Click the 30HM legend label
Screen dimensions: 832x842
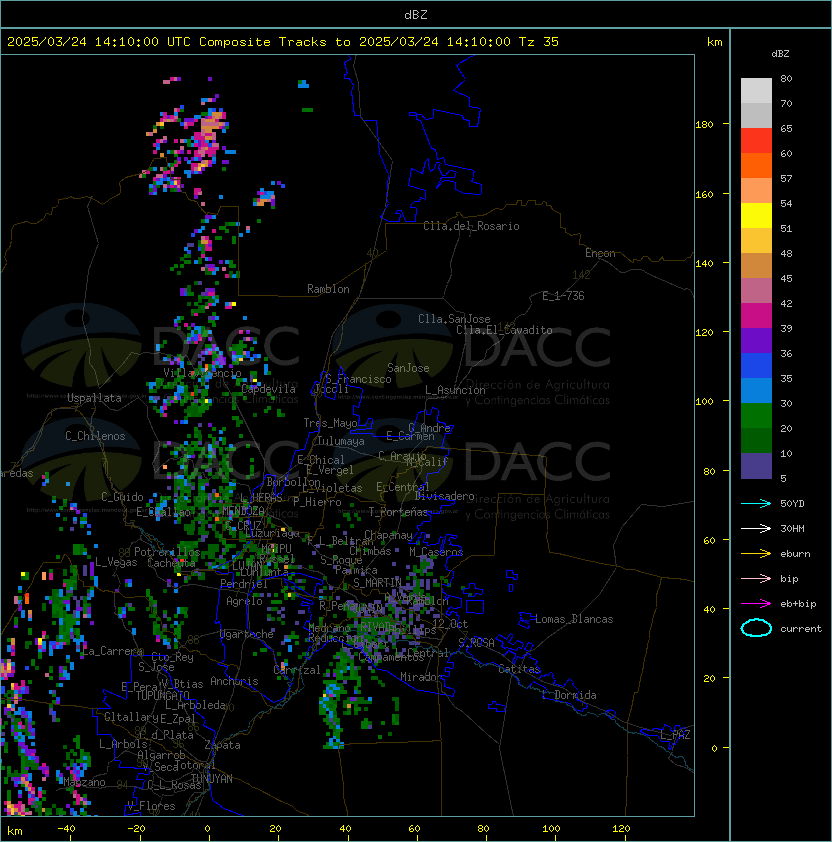click(792, 529)
